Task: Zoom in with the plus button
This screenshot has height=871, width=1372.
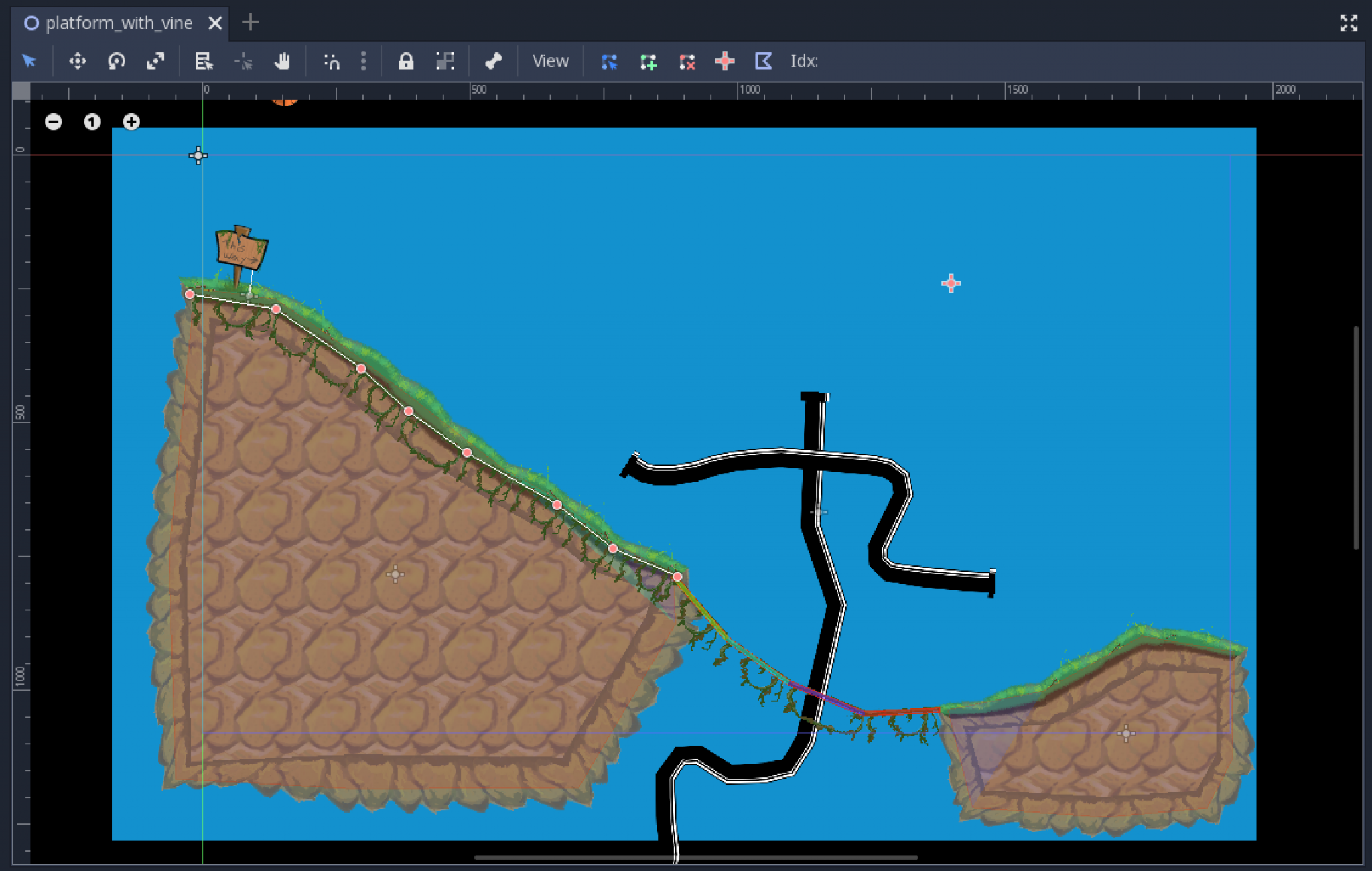Action: click(x=131, y=122)
